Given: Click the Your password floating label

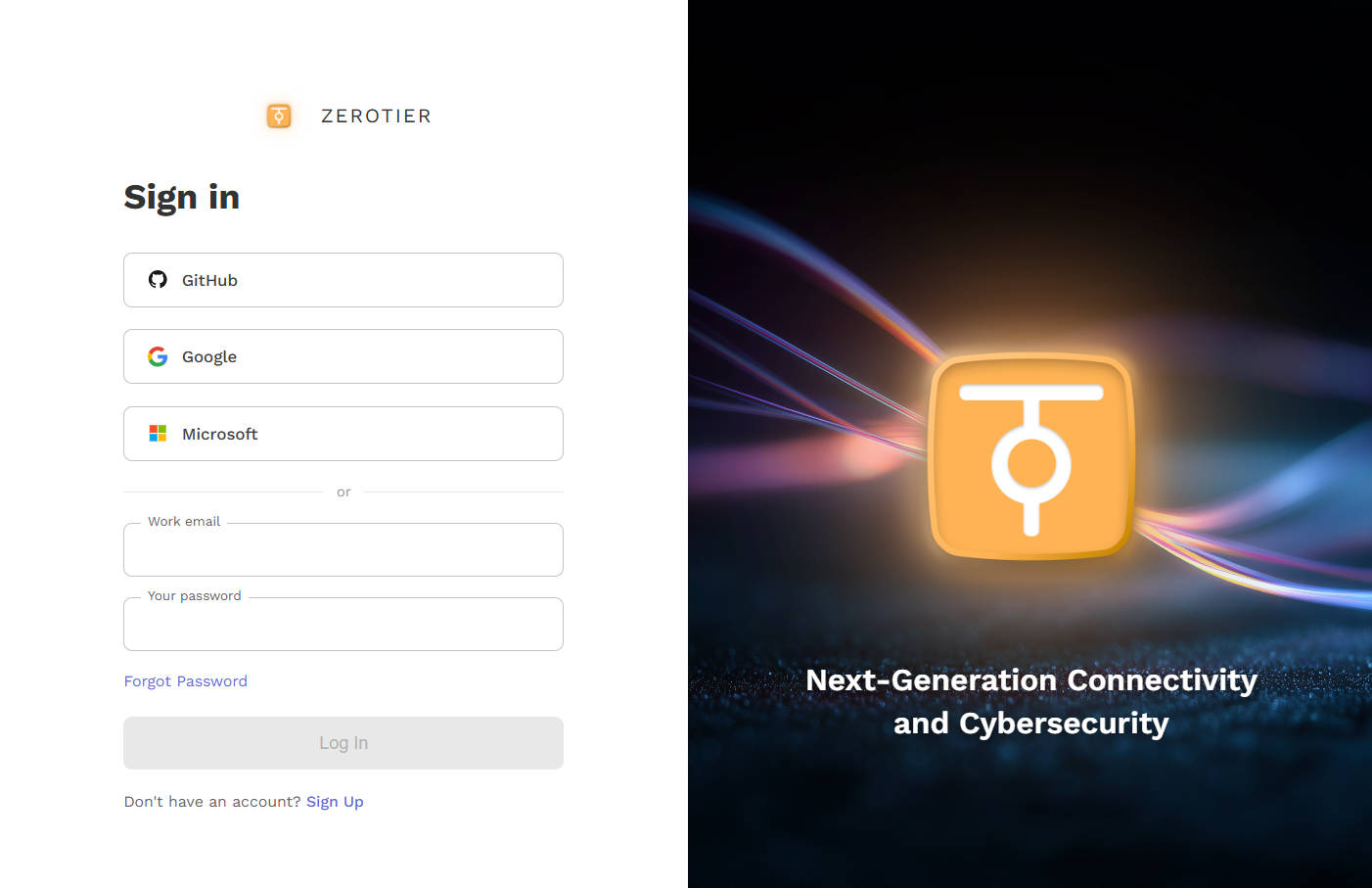Looking at the screenshot, I should [195, 596].
